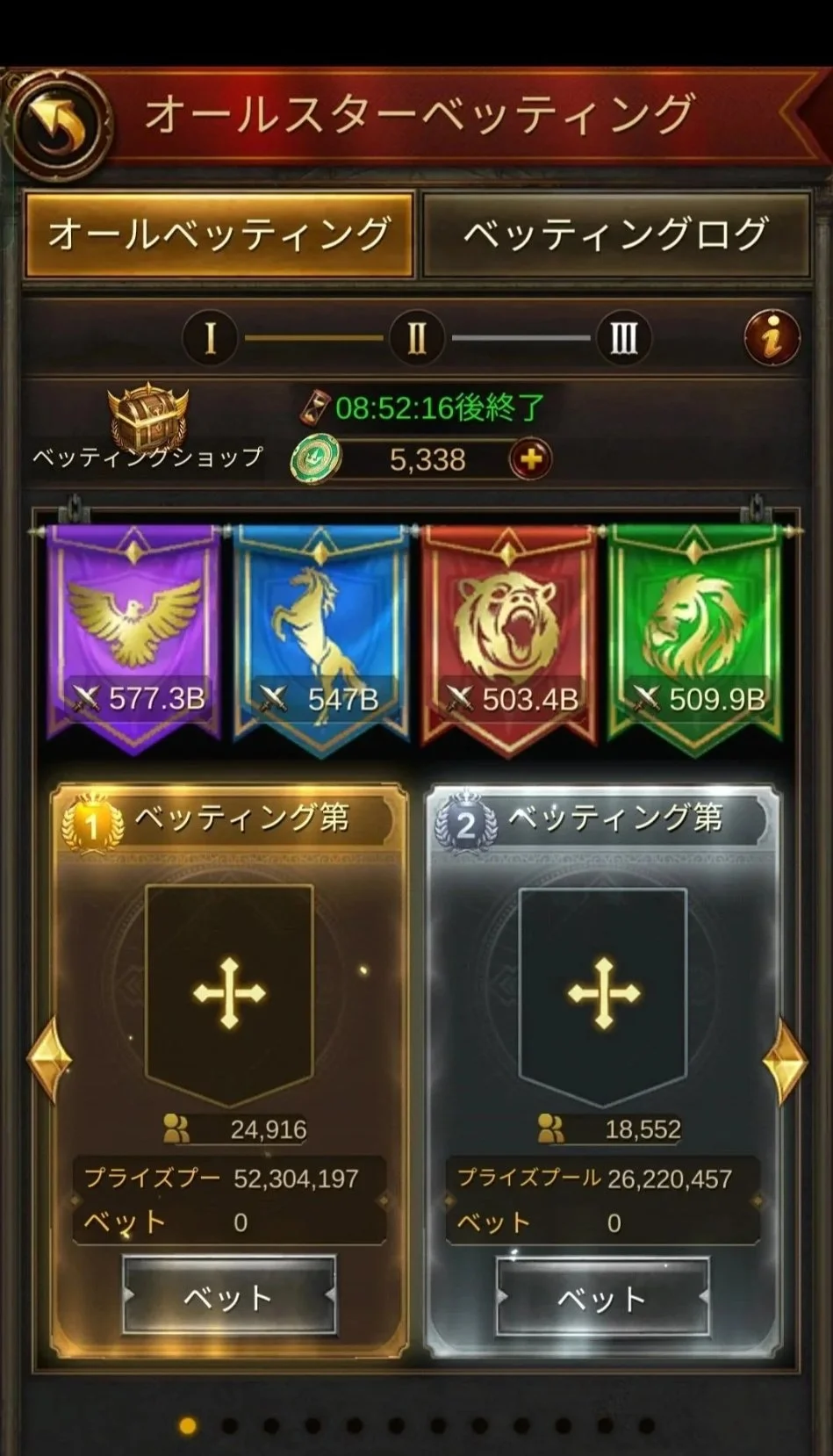Viewport: 833px width, 1456px height.
Task: Open the info icon
Action: point(772,337)
